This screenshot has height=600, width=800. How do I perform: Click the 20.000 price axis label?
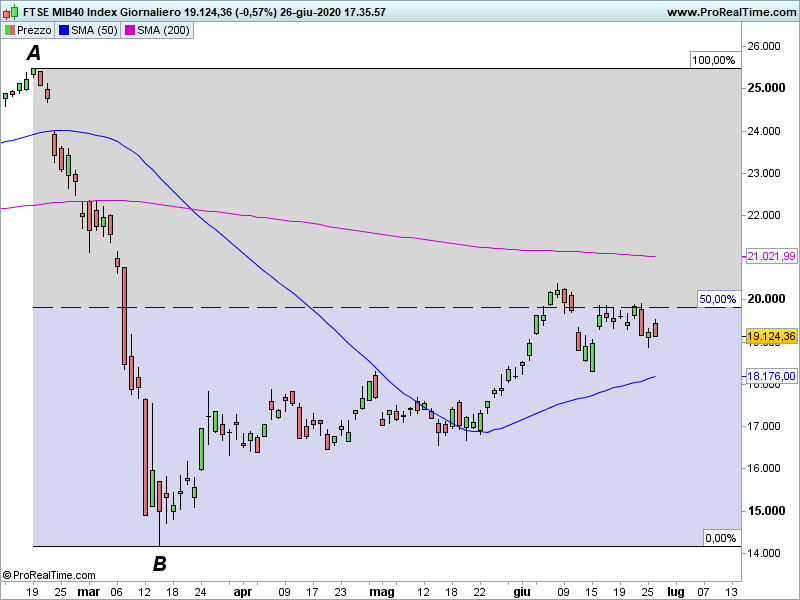[x=766, y=298]
